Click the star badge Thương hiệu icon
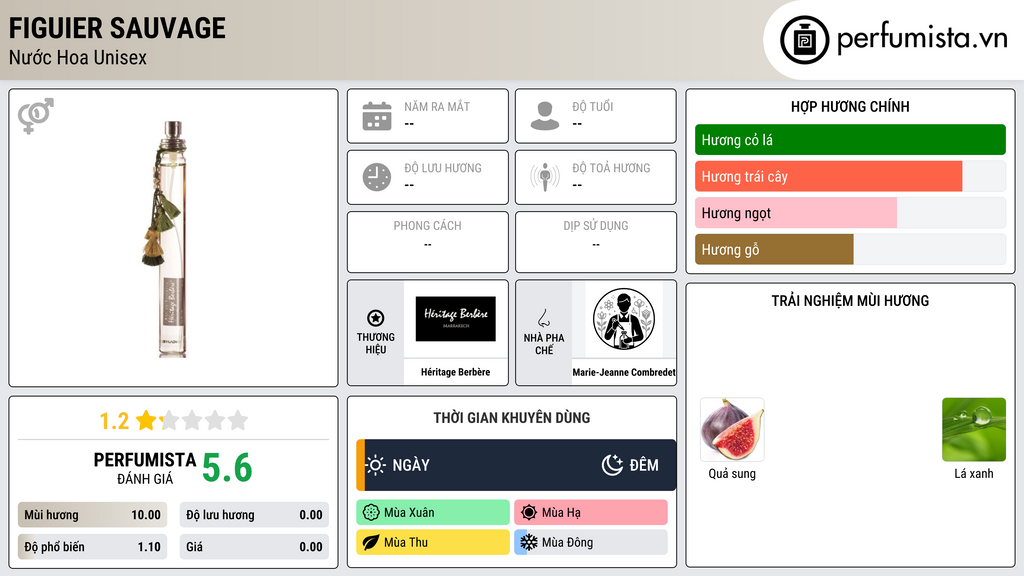The image size is (1024, 576). click(x=376, y=318)
